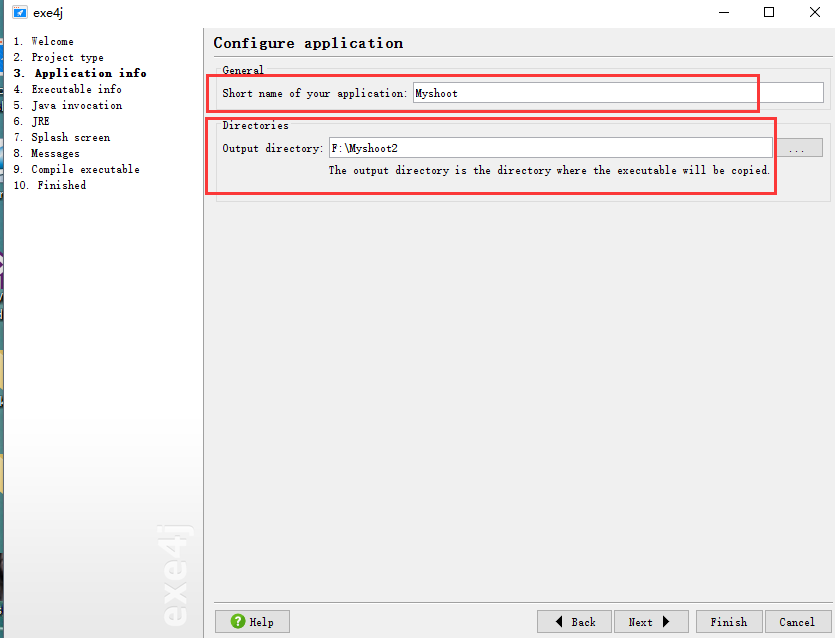Click the "Directories" group label

pyautogui.click(x=256, y=125)
